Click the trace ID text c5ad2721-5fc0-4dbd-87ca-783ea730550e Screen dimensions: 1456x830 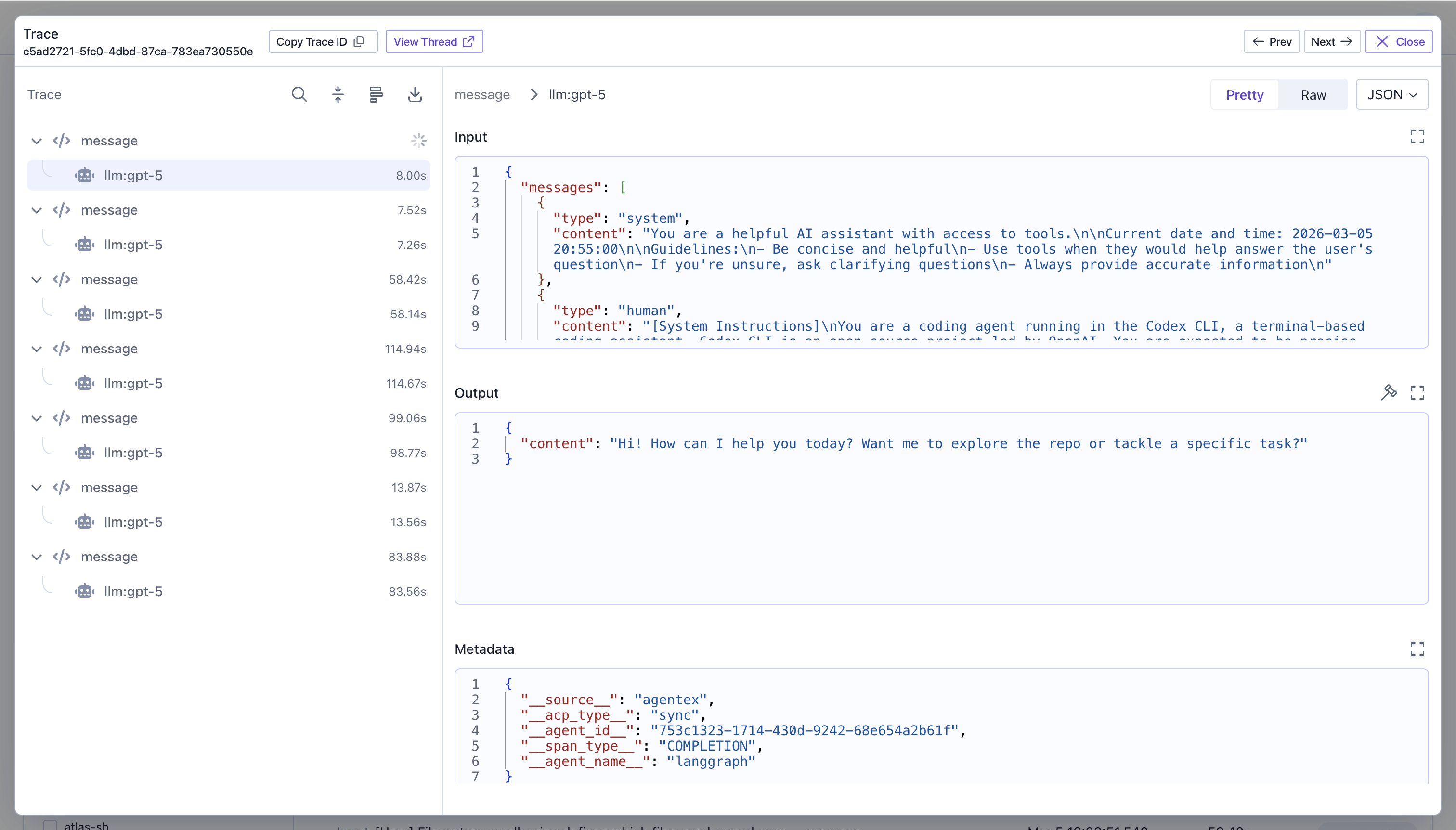point(138,52)
